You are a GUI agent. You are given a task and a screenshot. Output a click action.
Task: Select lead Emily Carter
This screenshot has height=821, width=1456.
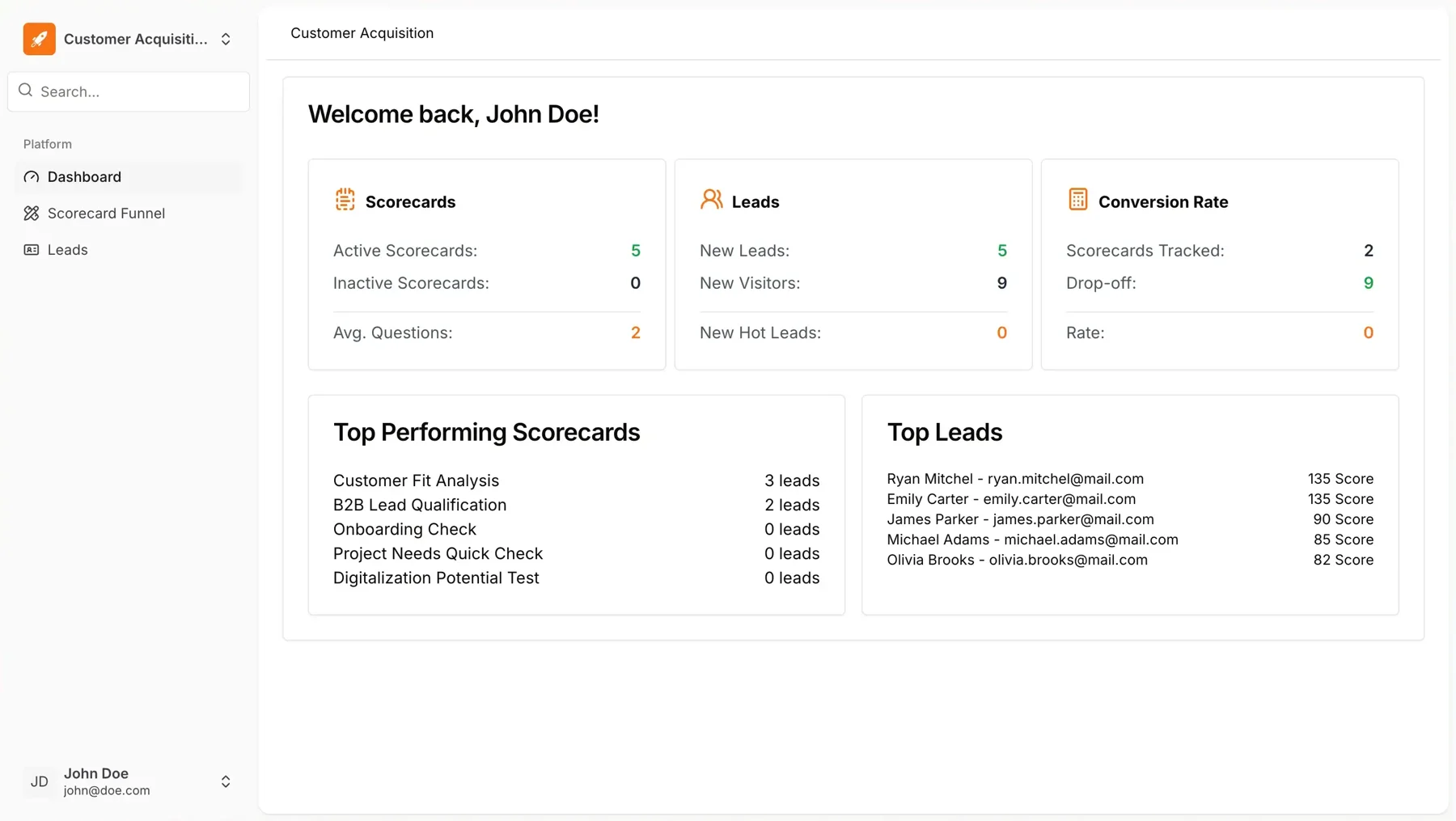[1130, 499]
